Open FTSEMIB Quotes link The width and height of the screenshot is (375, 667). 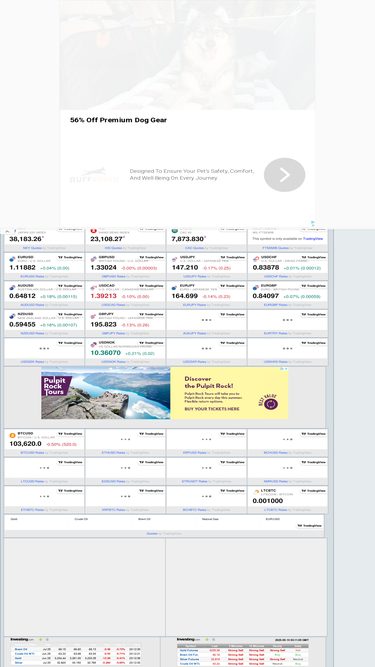[276, 248]
